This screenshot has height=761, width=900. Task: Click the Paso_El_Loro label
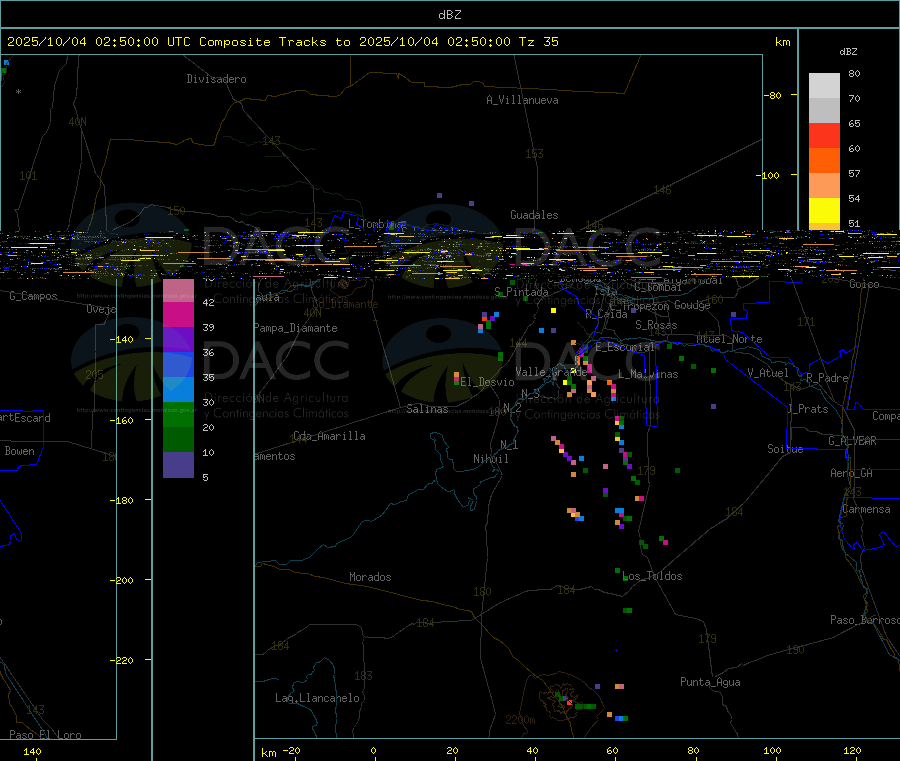pos(45,735)
